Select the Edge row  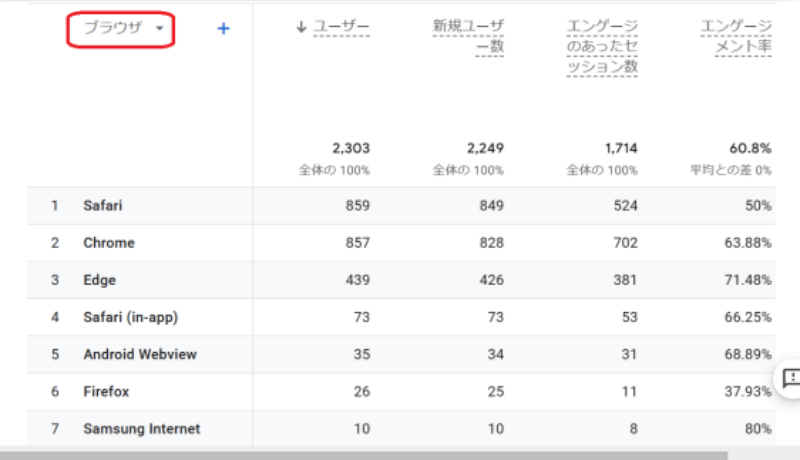[401, 280]
